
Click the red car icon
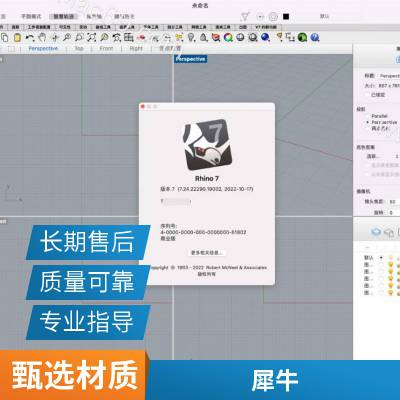(141, 37)
